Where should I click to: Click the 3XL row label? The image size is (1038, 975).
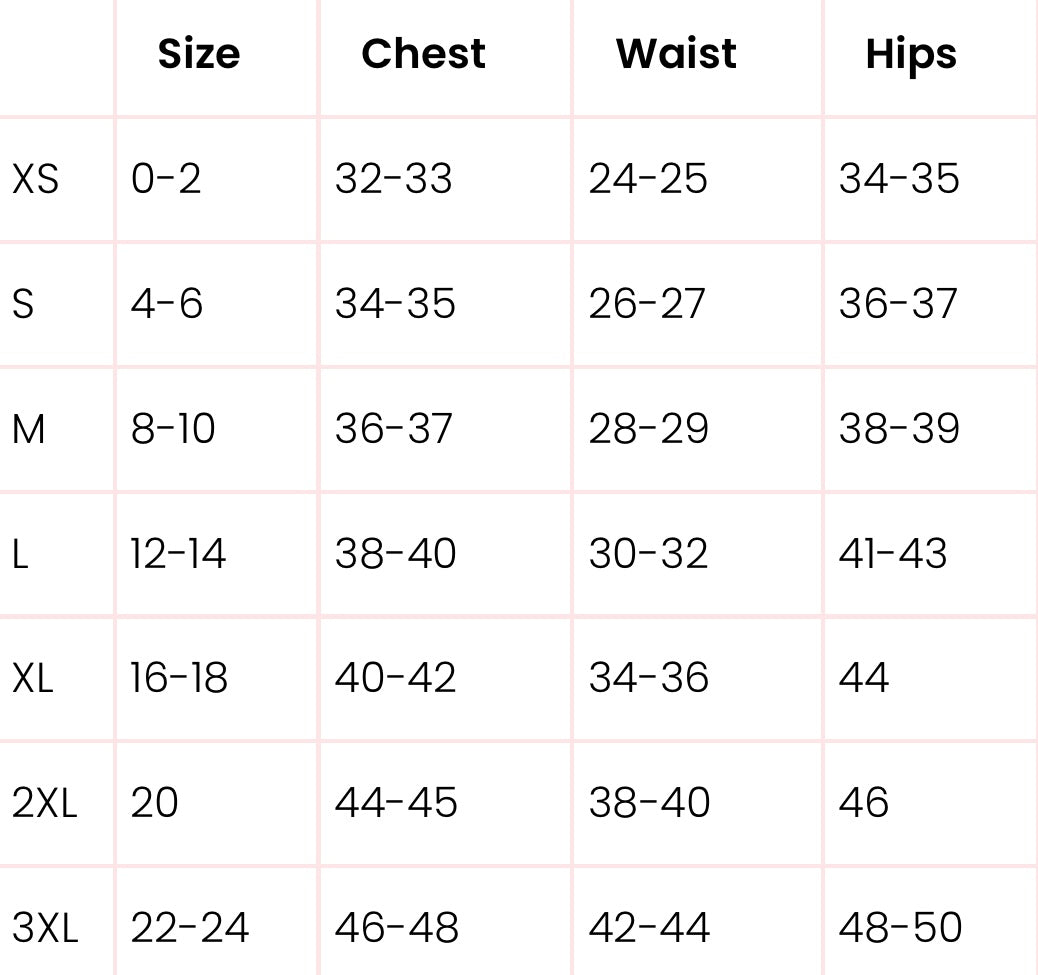point(45,927)
